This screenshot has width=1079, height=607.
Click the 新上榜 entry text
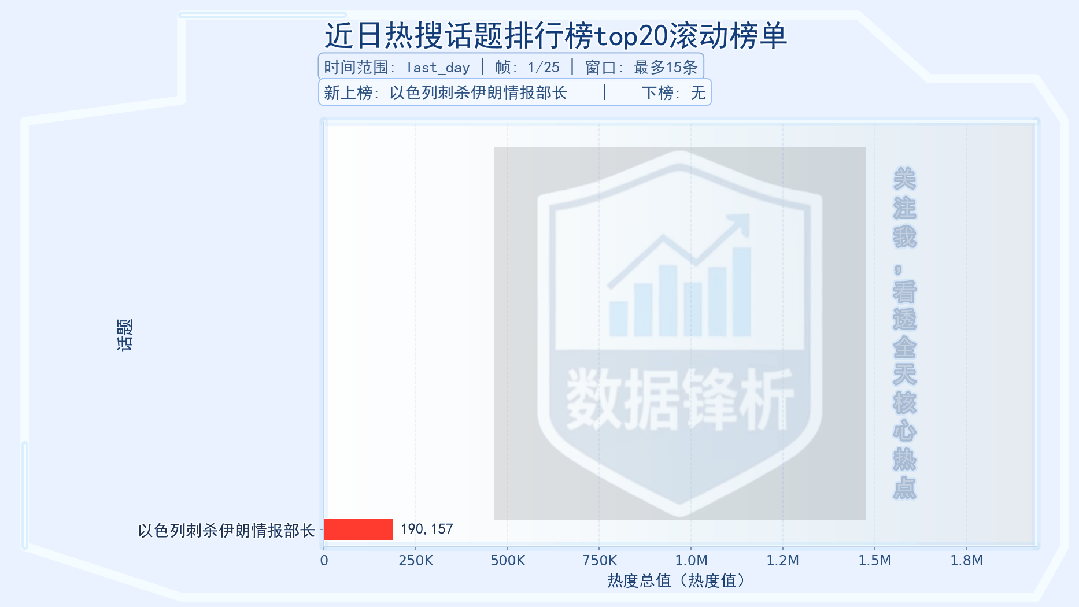click(x=445, y=93)
